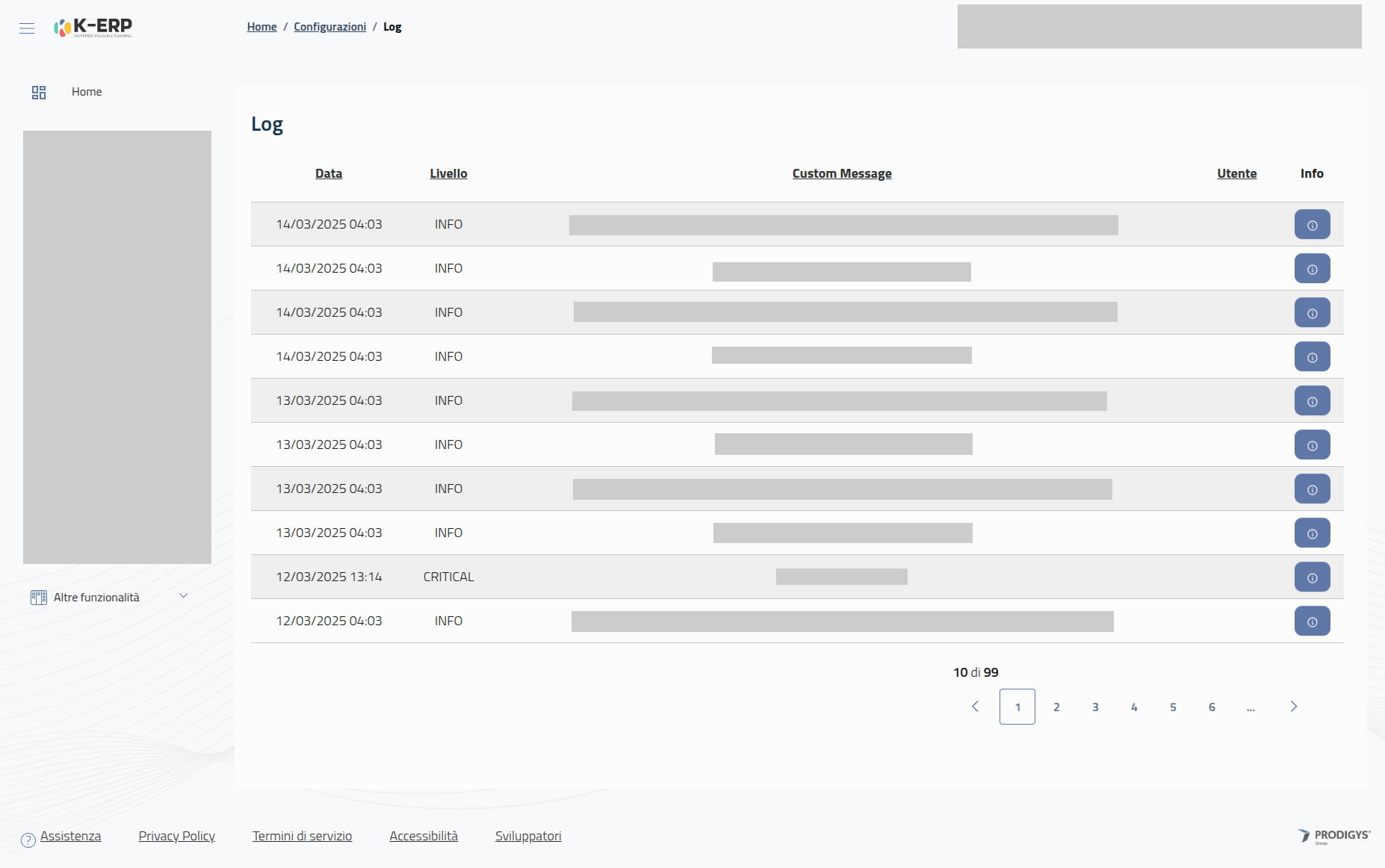Screen dimensions: 1385x868
Task: Select the Home sidebar menu item
Action: (87, 92)
